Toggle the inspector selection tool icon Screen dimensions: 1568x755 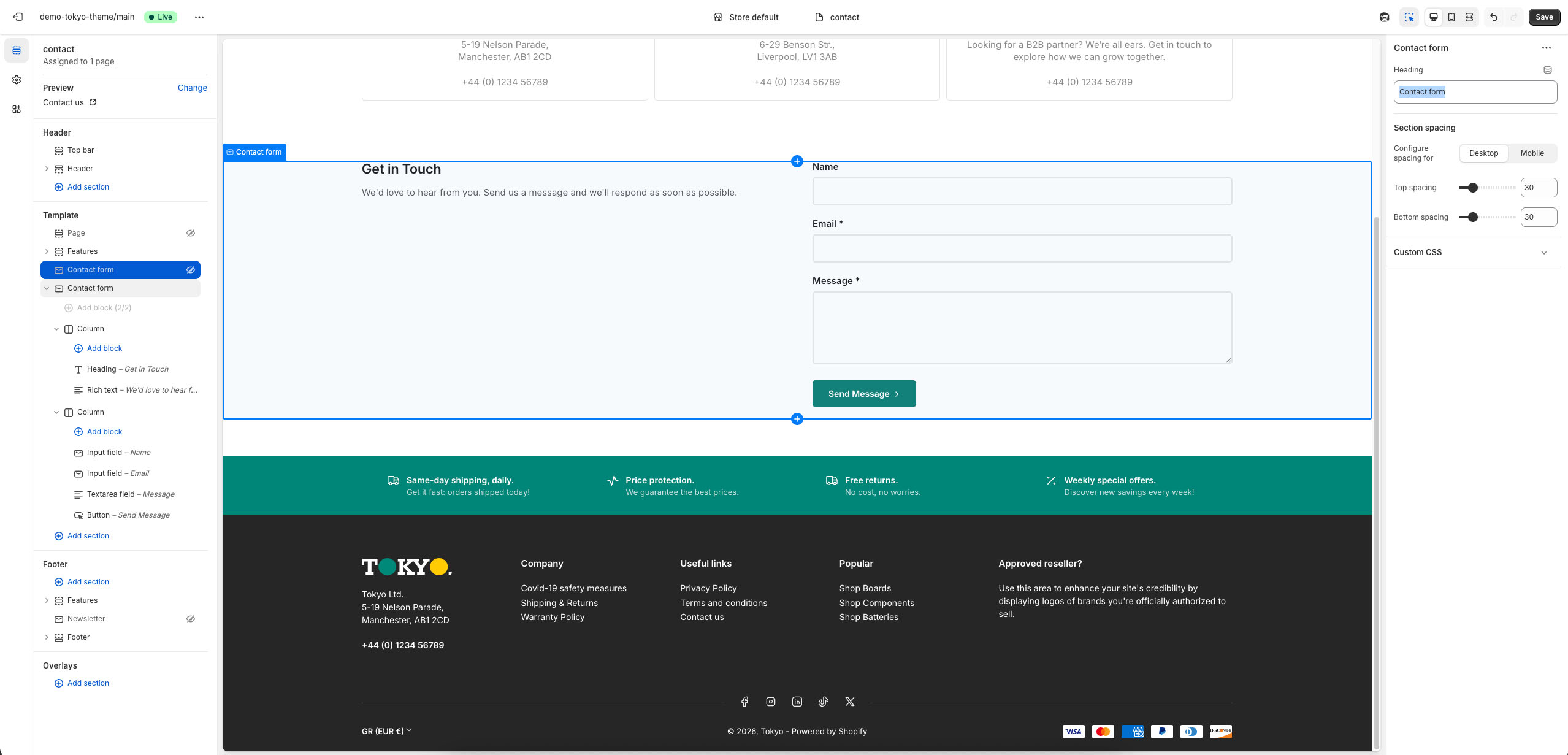click(1409, 17)
